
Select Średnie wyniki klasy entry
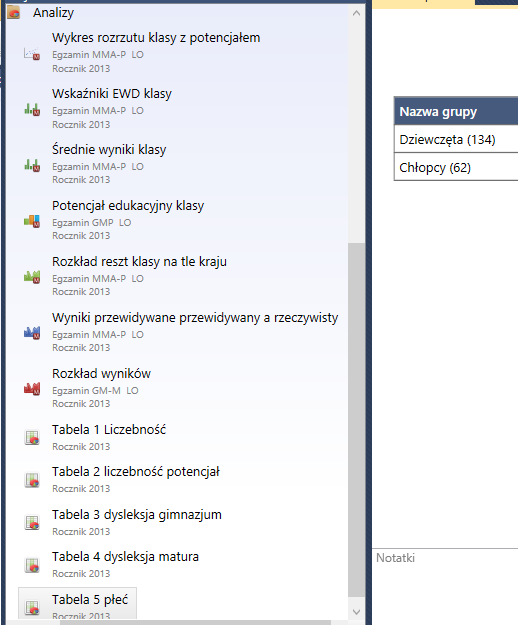(109, 149)
